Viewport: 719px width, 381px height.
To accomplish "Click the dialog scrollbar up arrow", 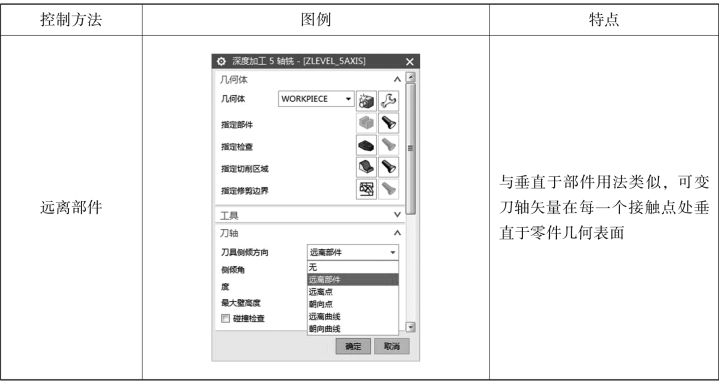I will tap(411, 77).
